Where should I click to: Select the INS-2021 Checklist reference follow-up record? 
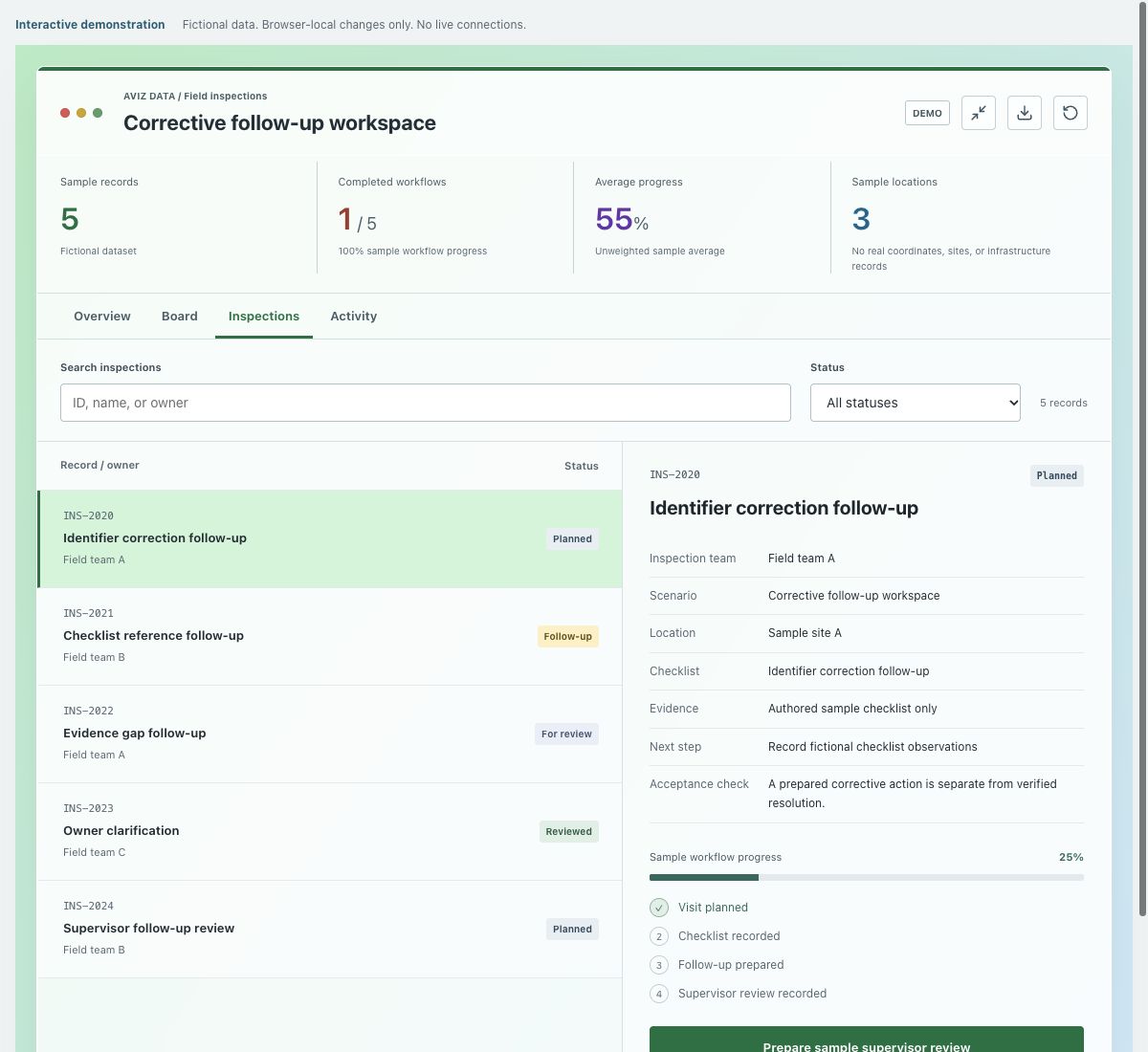[330, 636]
